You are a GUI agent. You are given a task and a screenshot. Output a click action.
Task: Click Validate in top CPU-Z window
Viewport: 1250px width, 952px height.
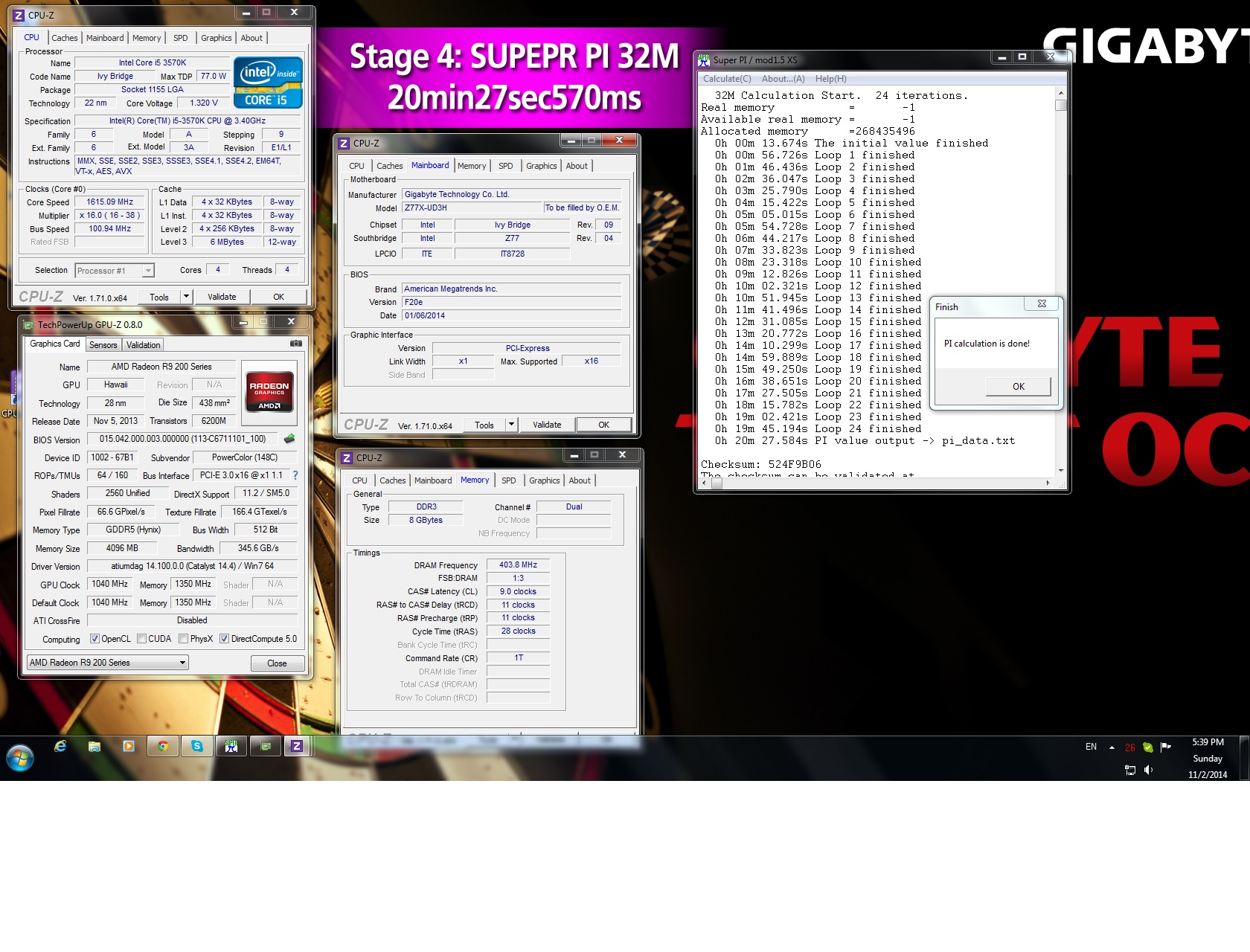(x=222, y=297)
